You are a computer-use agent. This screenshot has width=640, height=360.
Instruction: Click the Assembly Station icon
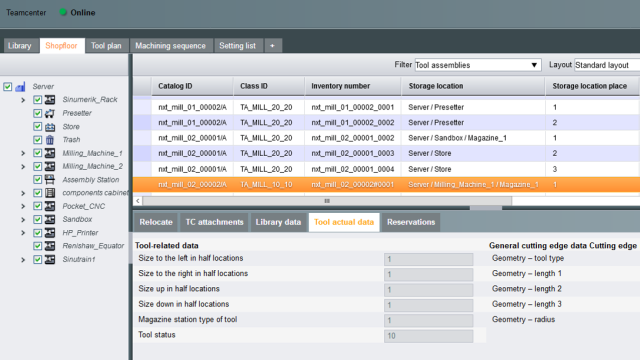click(x=50, y=180)
